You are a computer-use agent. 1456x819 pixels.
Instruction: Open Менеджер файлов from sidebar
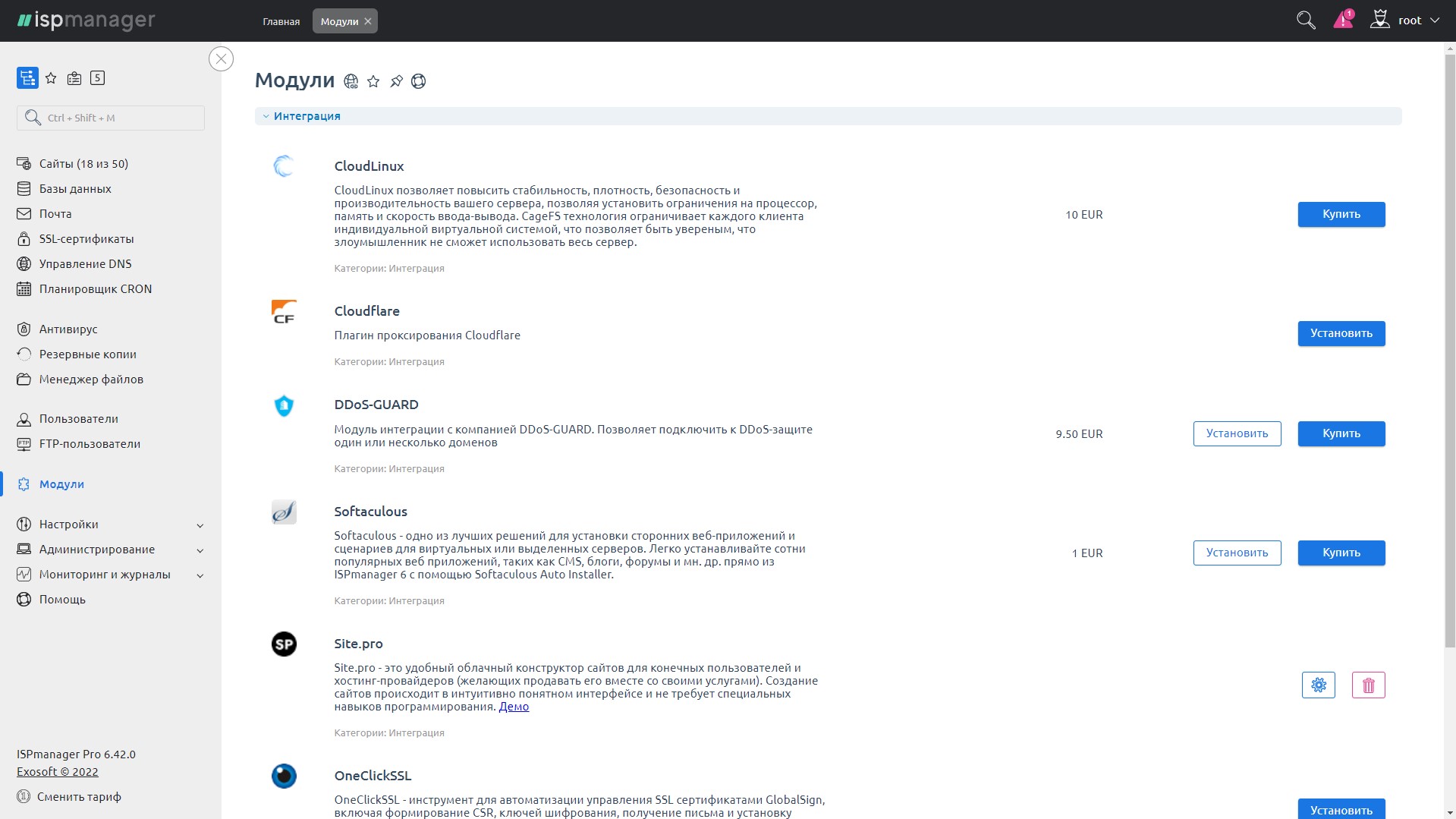(91, 380)
